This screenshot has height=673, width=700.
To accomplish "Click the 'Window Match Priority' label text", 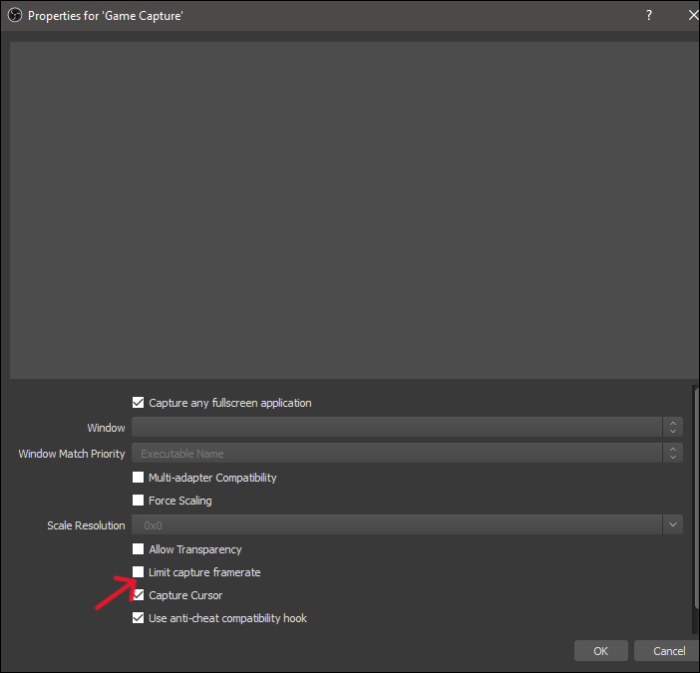I will pos(71,454).
